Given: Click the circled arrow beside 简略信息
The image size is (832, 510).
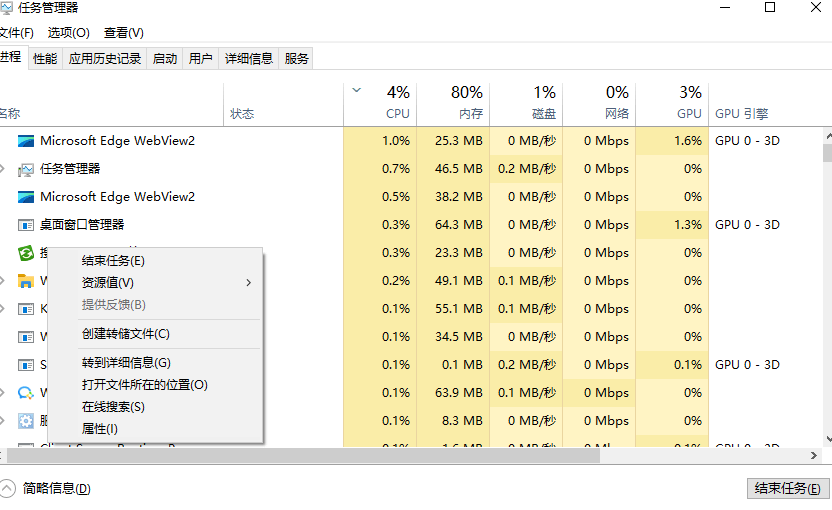Looking at the screenshot, I should pos(7,488).
